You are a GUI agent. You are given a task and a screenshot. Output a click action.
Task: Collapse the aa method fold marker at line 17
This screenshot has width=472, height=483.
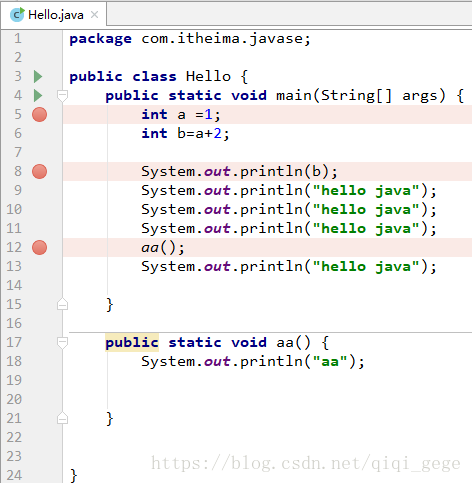pyautogui.click(x=62, y=343)
